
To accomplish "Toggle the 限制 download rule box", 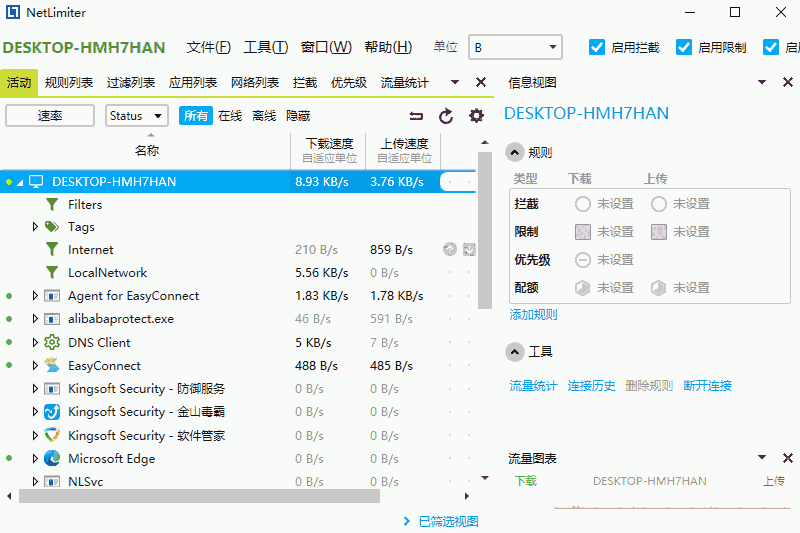I will [x=582, y=232].
